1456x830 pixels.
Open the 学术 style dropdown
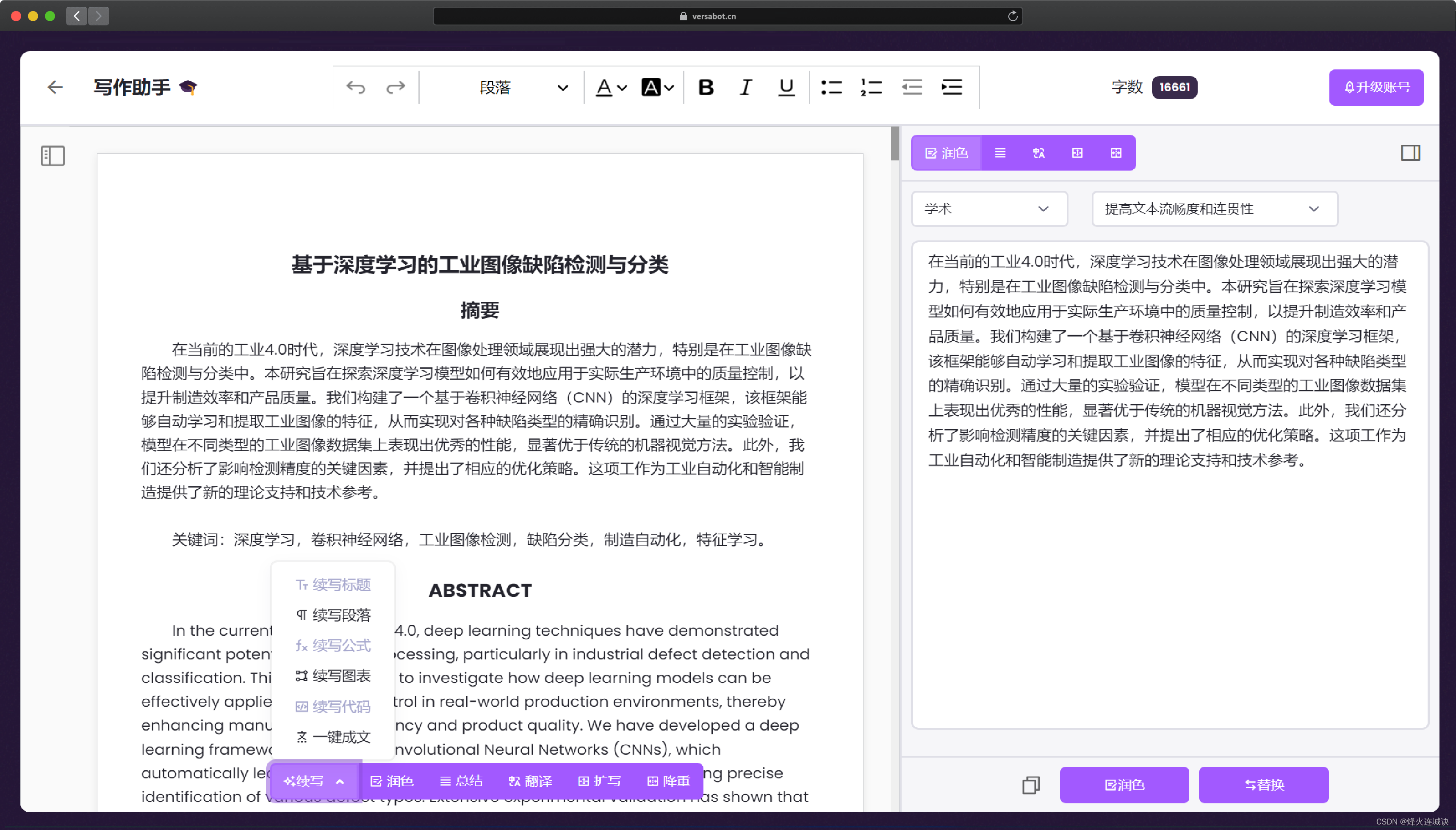(988, 209)
